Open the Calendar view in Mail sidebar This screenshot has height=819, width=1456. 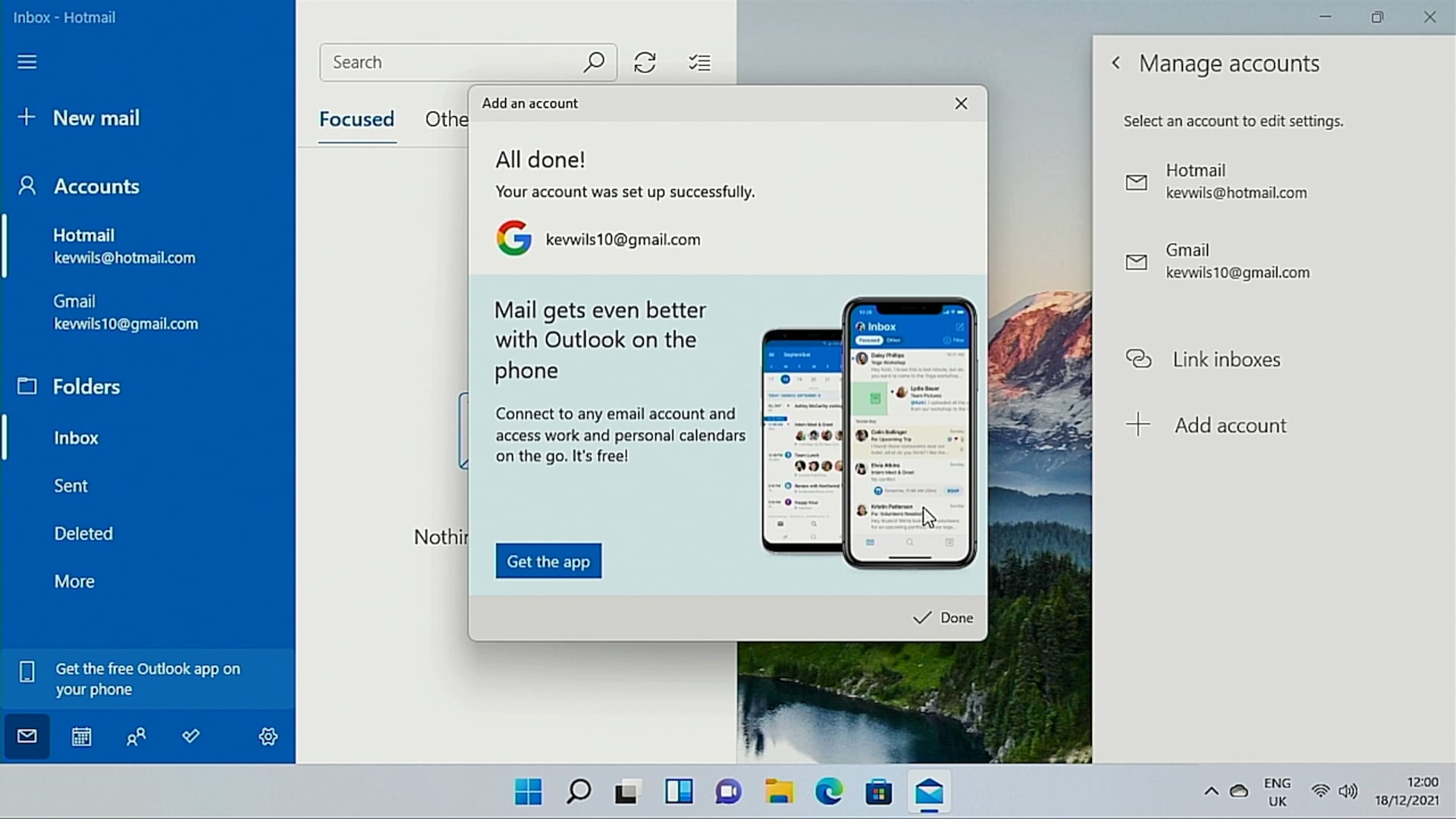pyautogui.click(x=80, y=736)
